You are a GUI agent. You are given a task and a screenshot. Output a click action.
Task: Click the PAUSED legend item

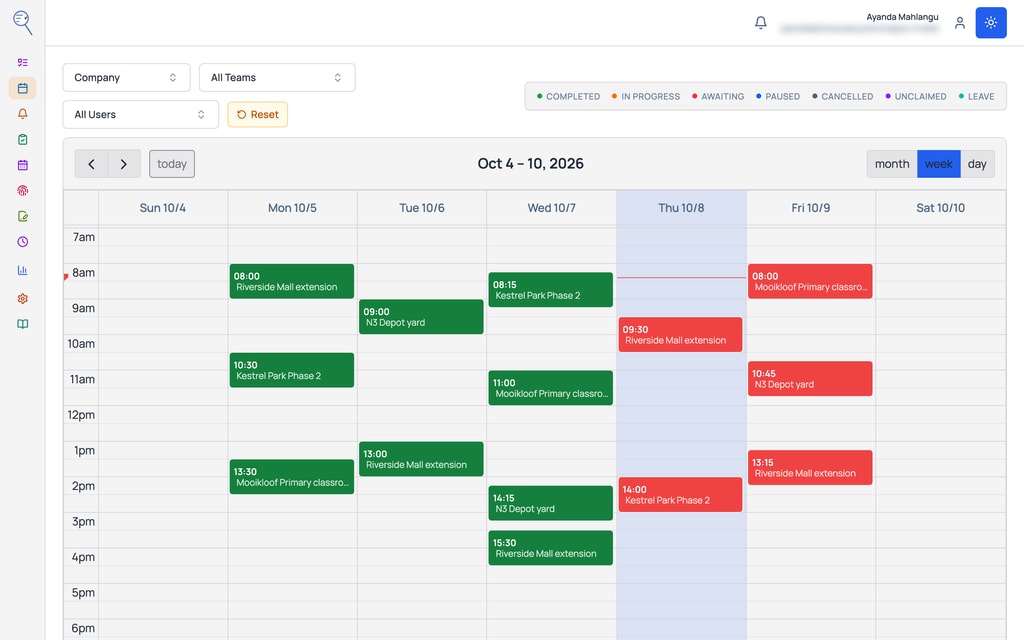[777, 96]
